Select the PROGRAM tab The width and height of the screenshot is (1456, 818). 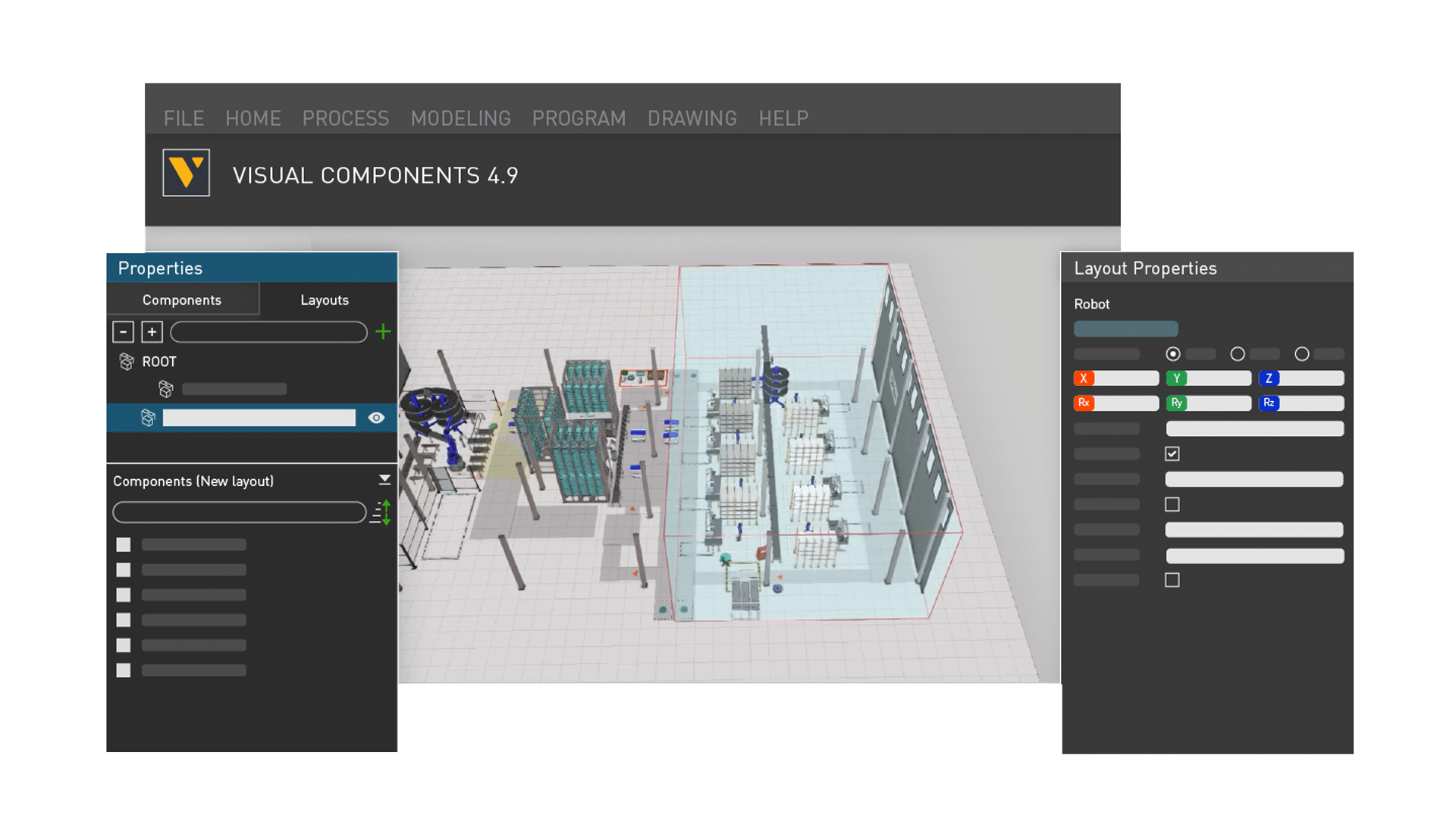point(579,118)
